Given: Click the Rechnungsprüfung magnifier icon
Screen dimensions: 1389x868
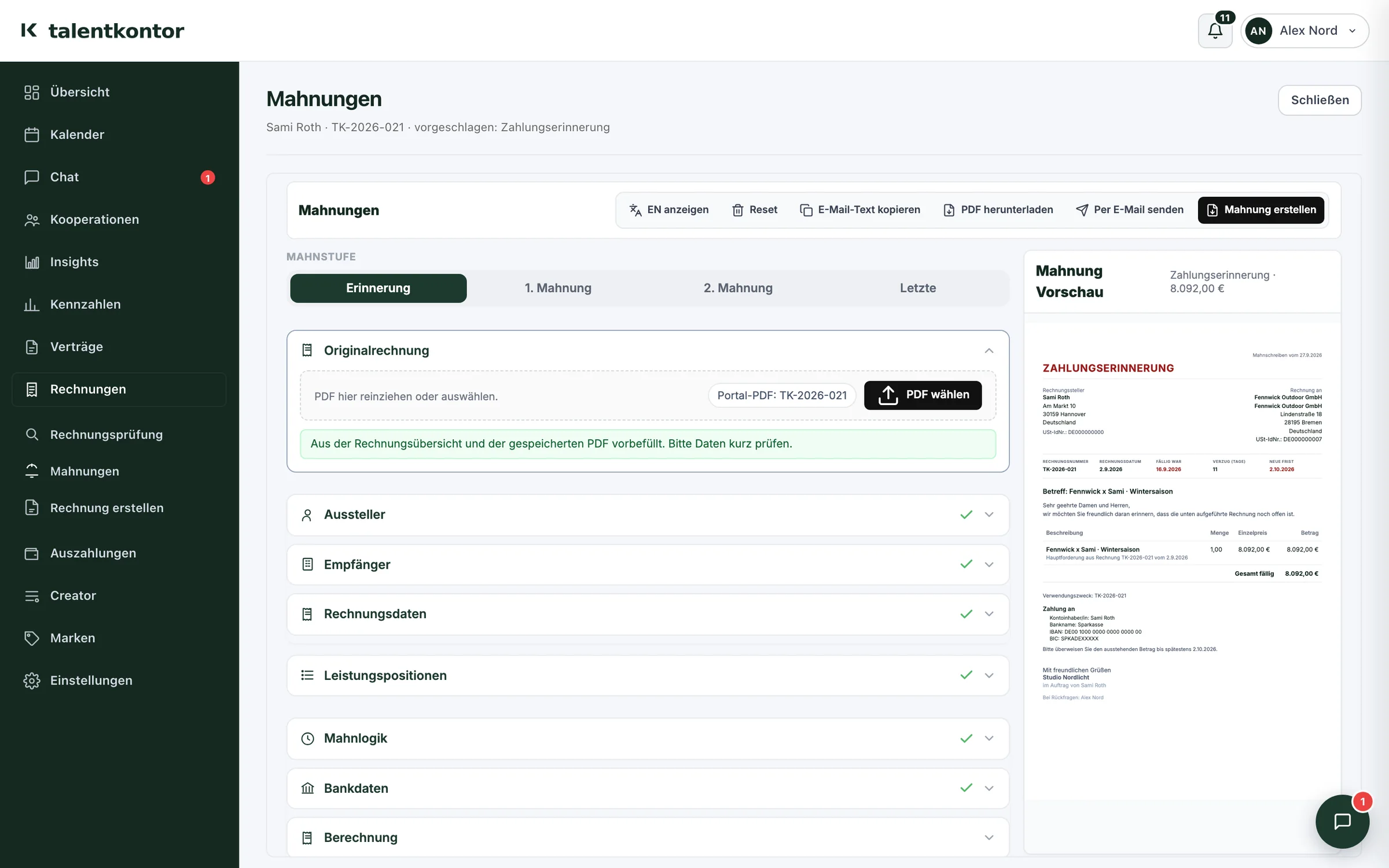Looking at the screenshot, I should [32, 435].
